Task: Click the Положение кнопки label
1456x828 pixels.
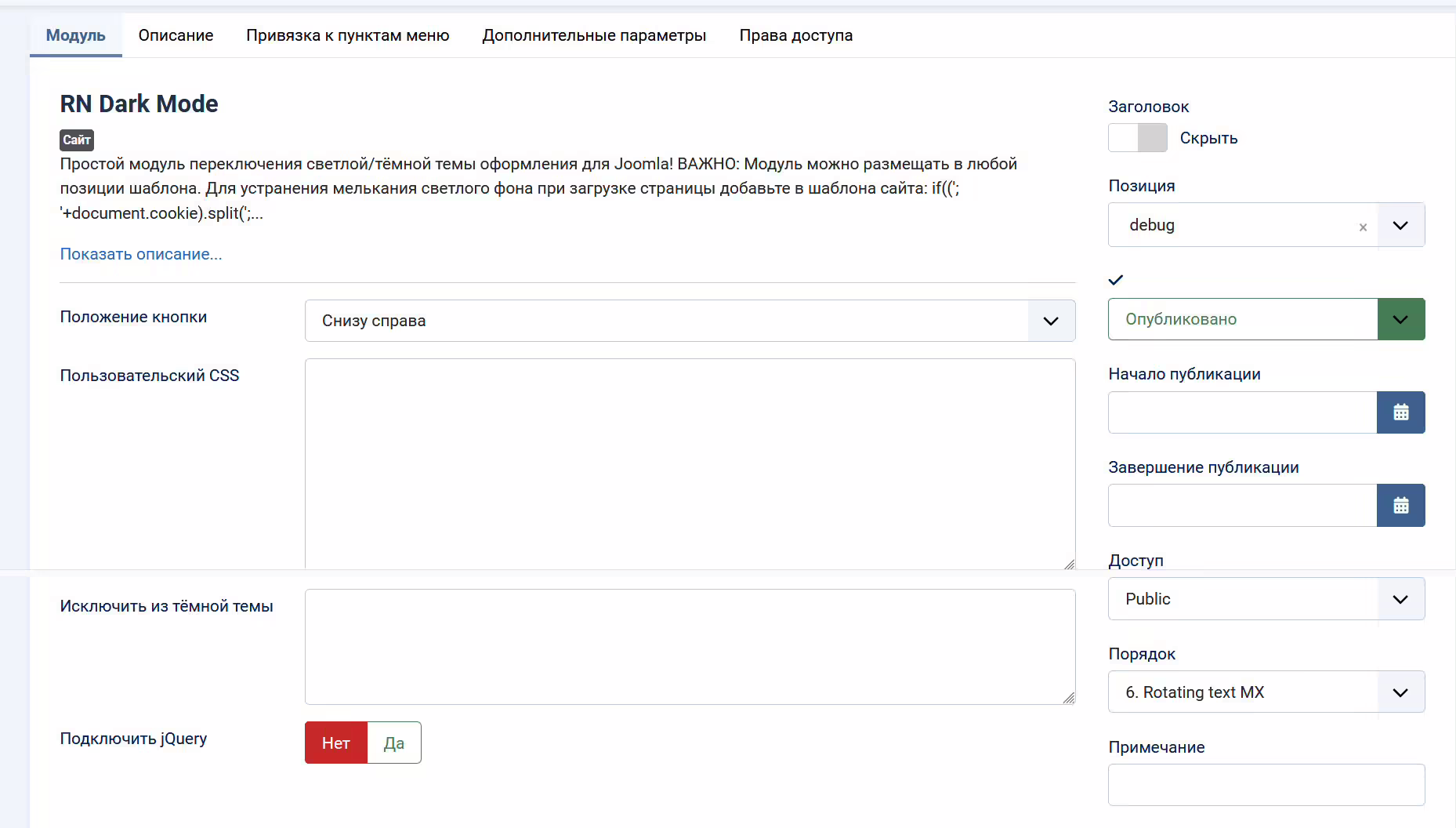Action: coord(133,317)
